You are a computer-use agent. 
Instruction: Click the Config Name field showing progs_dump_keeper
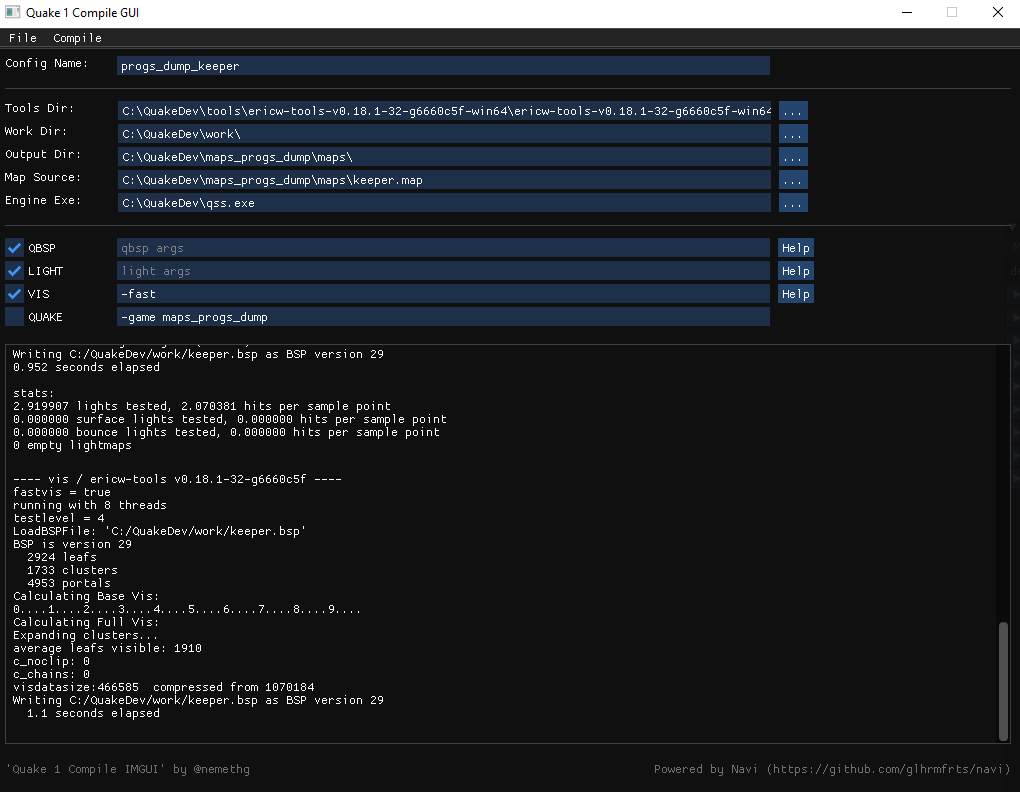tap(443, 65)
